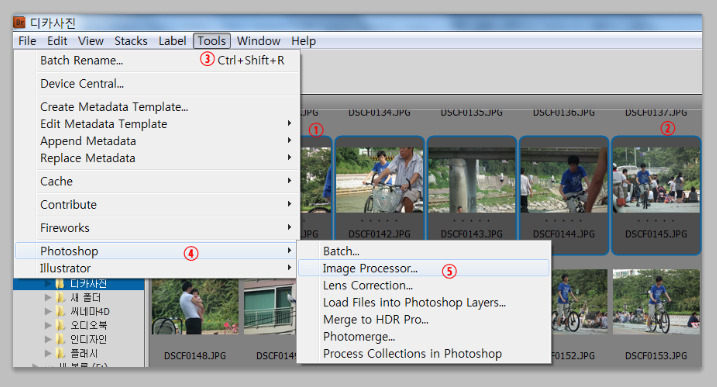Select thumbnail DSCF0145.JPG
717x387 pixels.
tap(656, 180)
